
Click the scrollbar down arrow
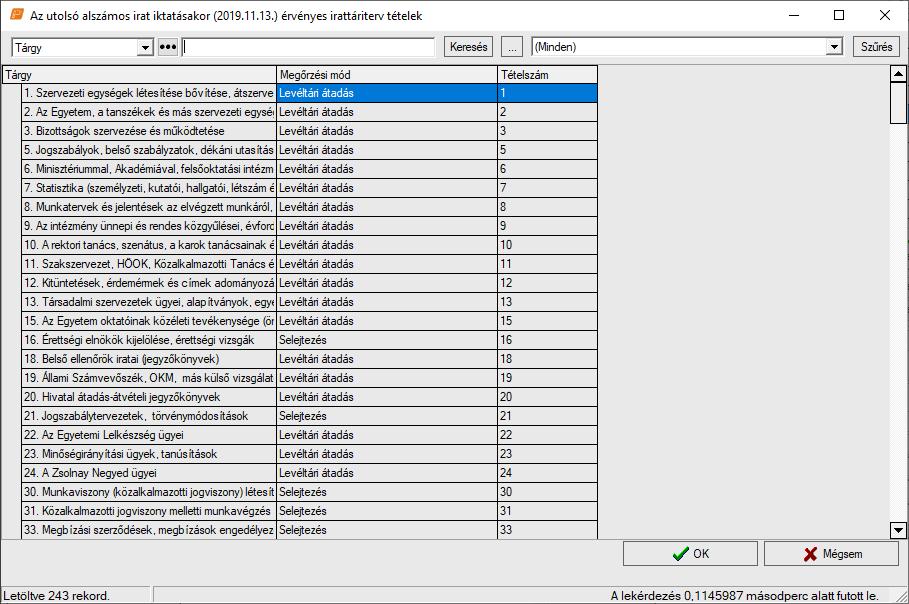point(898,530)
